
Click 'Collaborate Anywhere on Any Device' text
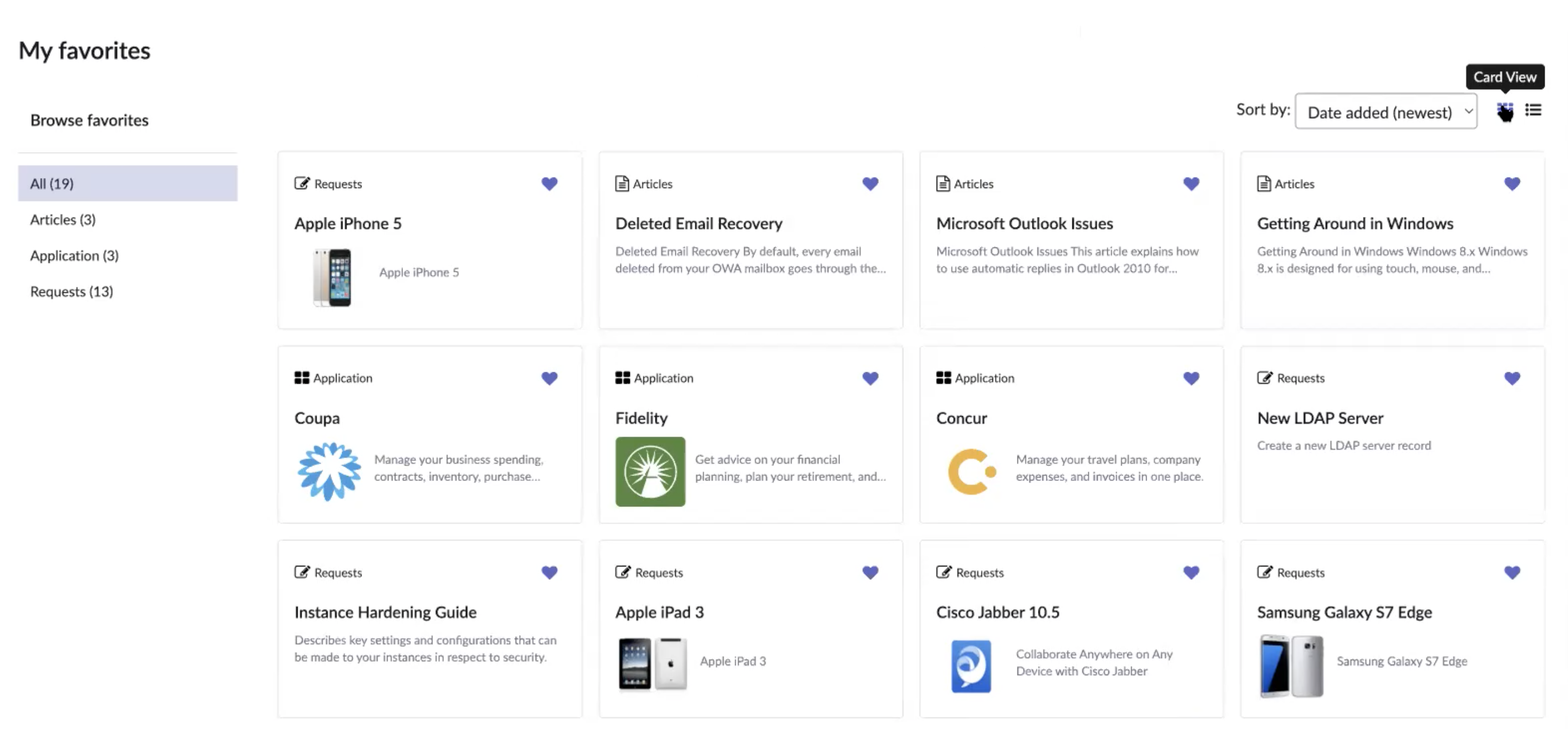1094,662
